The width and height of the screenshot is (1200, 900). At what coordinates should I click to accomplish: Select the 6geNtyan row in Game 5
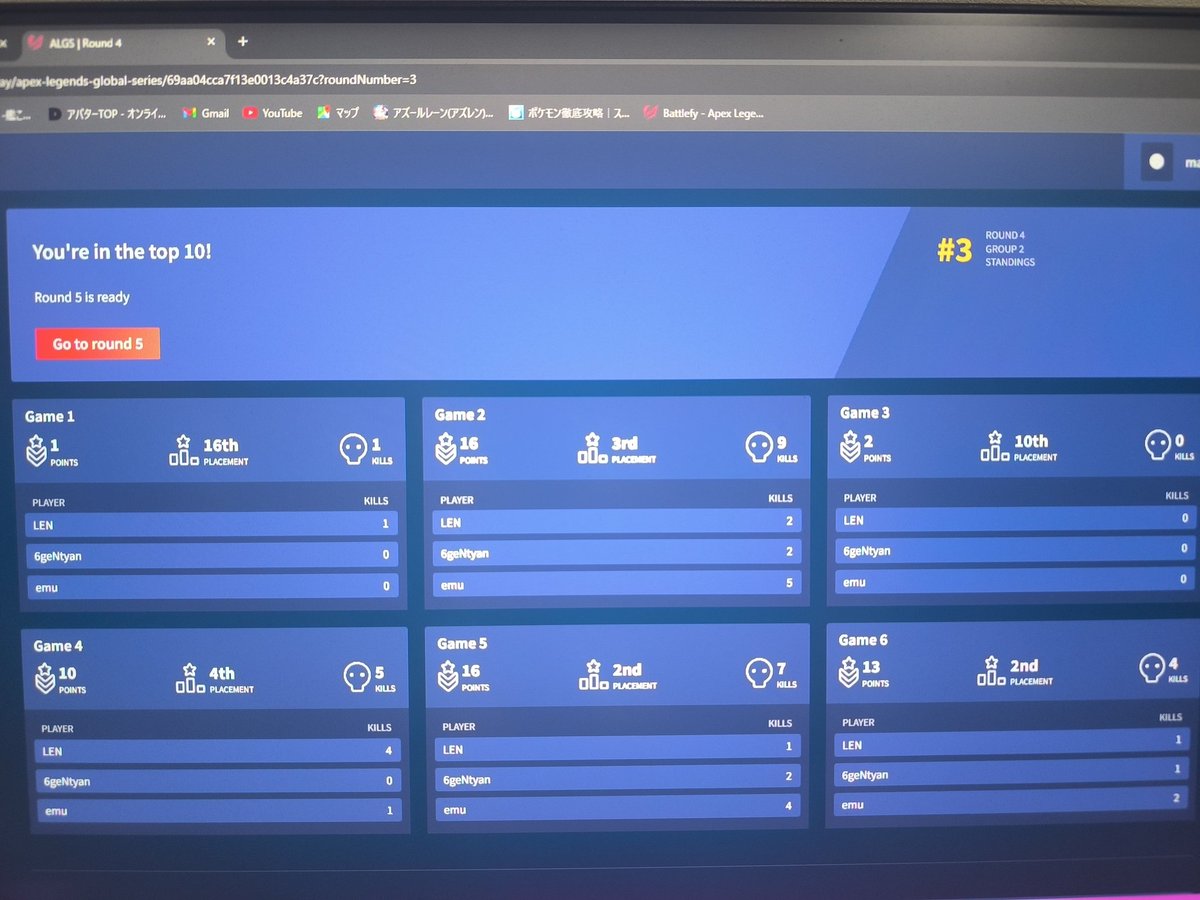pyautogui.click(x=618, y=779)
